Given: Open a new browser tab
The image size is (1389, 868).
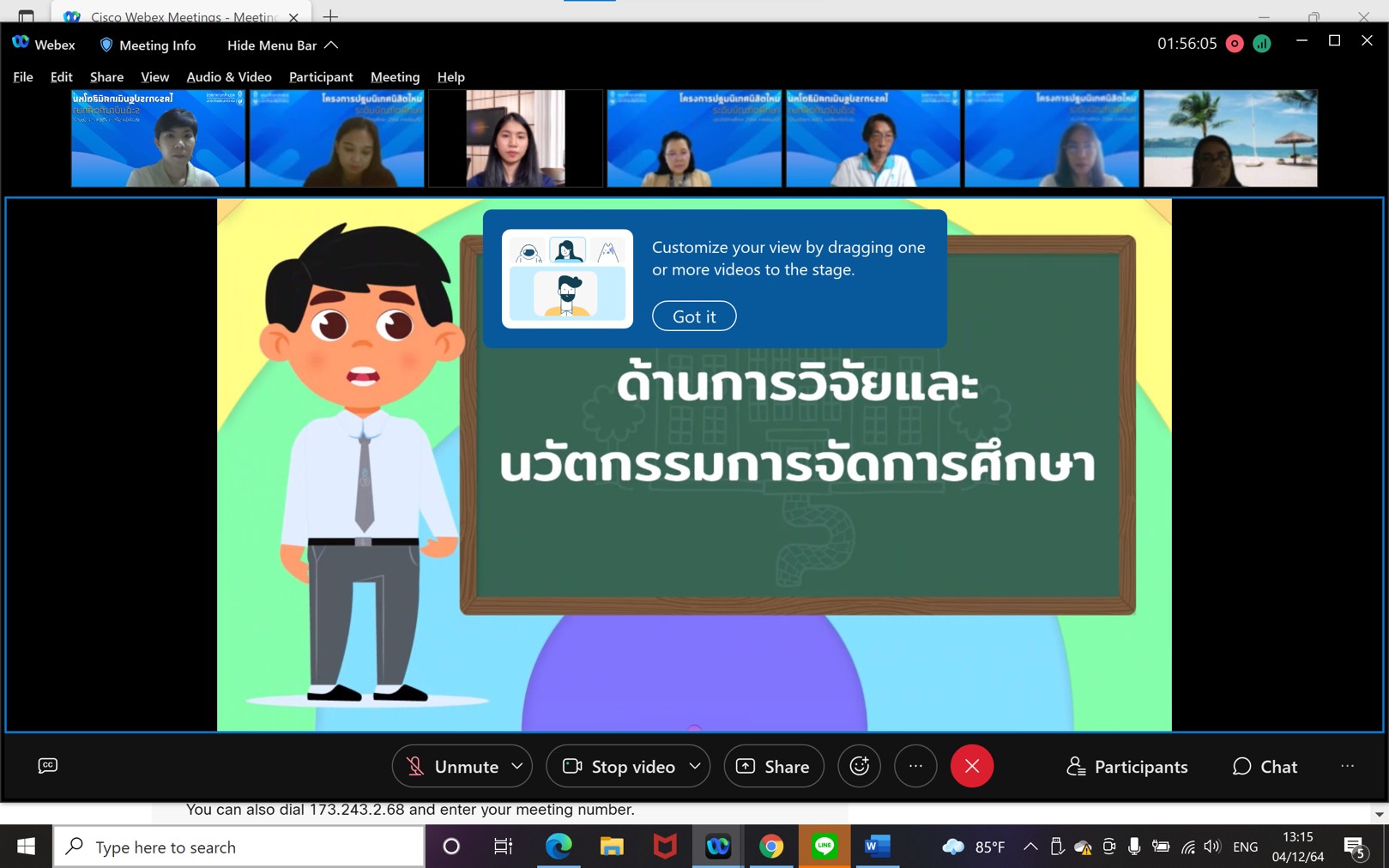Looking at the screenshot, I should click(x=330, y=15).
